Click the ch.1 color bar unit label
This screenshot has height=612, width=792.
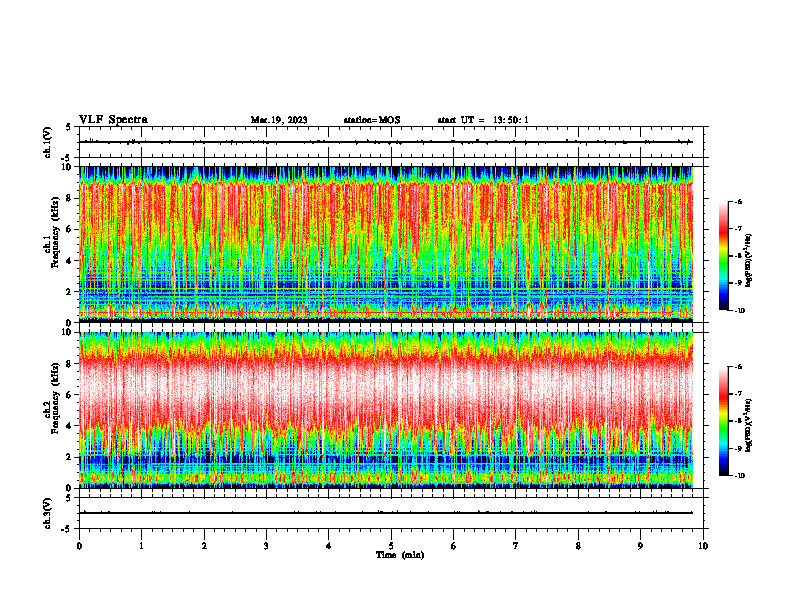click(x=749, y=261)
